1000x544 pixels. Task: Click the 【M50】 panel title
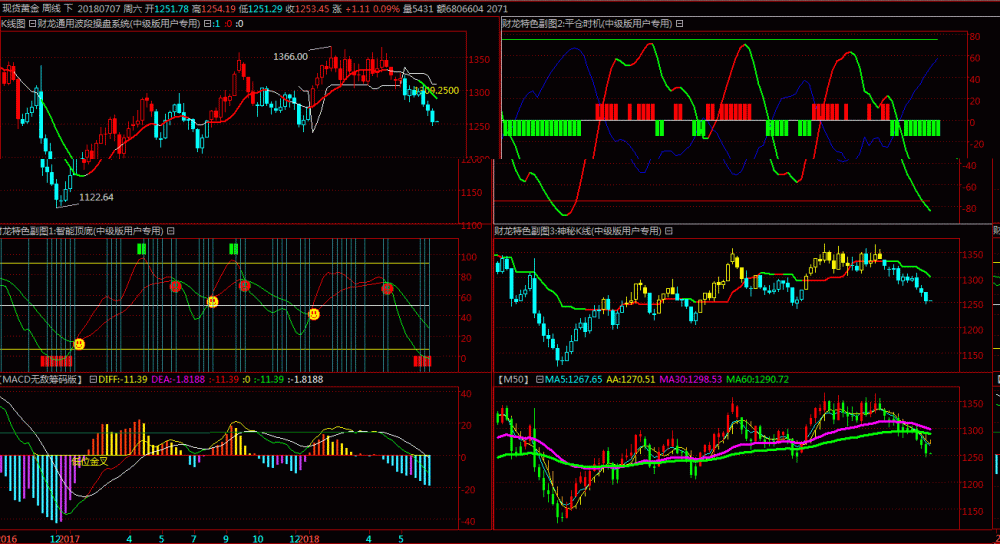[x=514, y=379]
